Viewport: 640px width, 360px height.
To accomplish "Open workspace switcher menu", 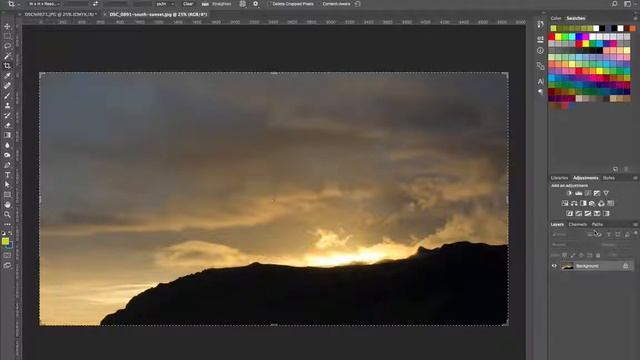I will pos(628,4).
